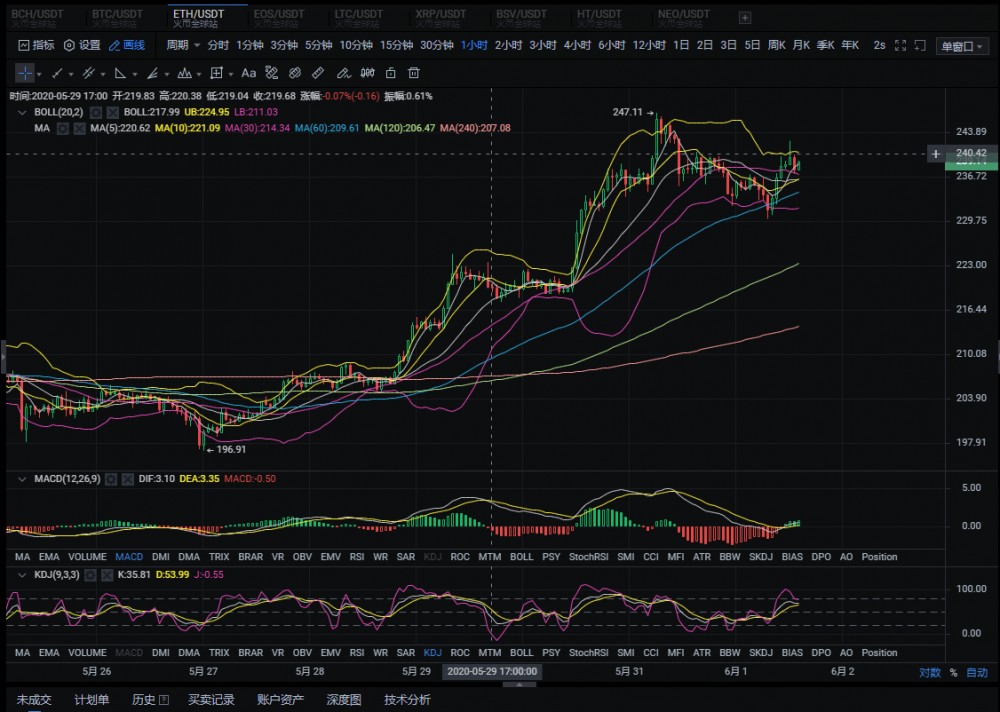This screenshot has width=1000, height=712.
Task: Open the 深度图 depth chart tab
Action: click(345, 700)
